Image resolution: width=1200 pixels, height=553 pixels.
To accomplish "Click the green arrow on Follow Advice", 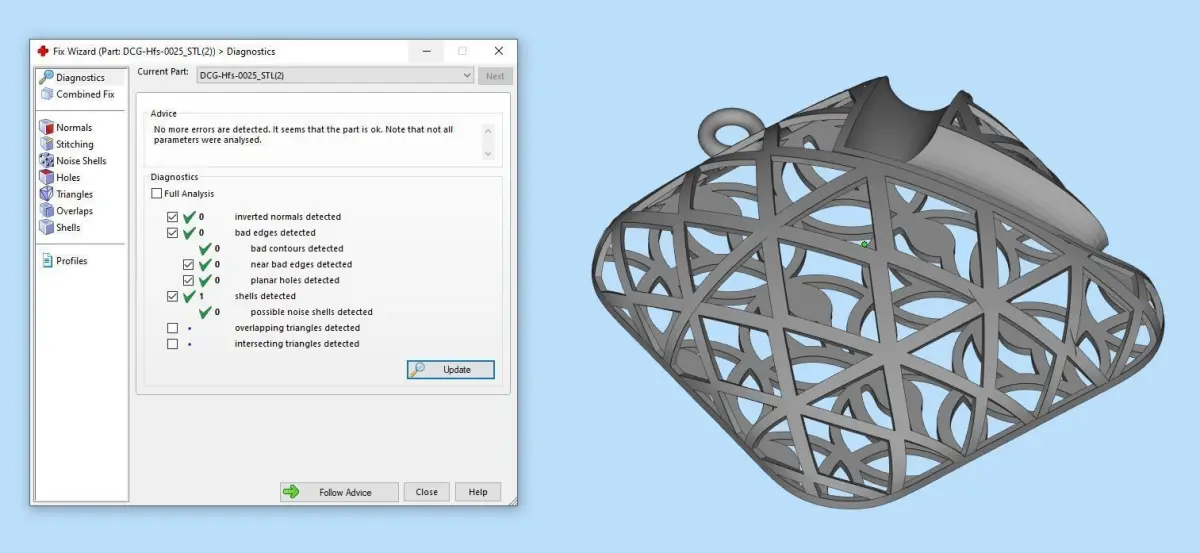I will (x=291, y=492).
